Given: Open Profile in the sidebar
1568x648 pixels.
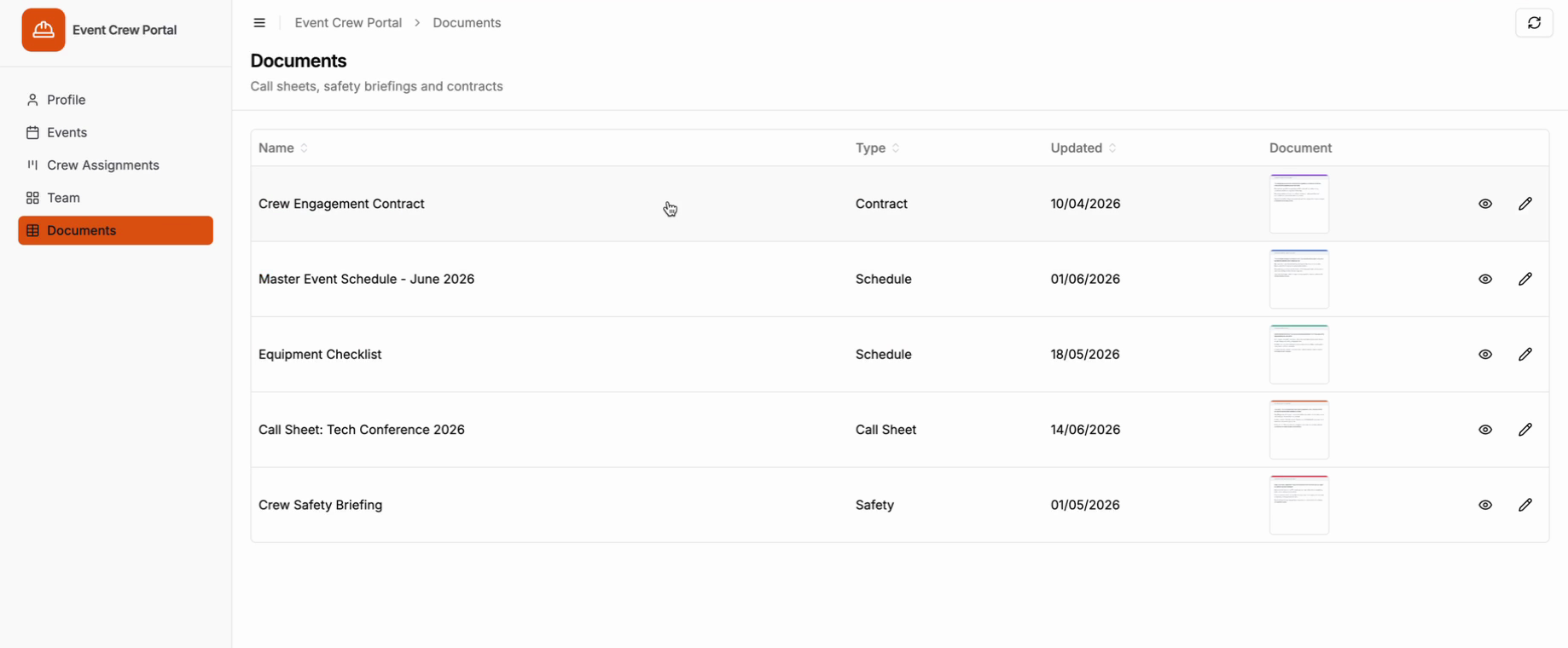Looking at the screenshot, I should [115, 100].
